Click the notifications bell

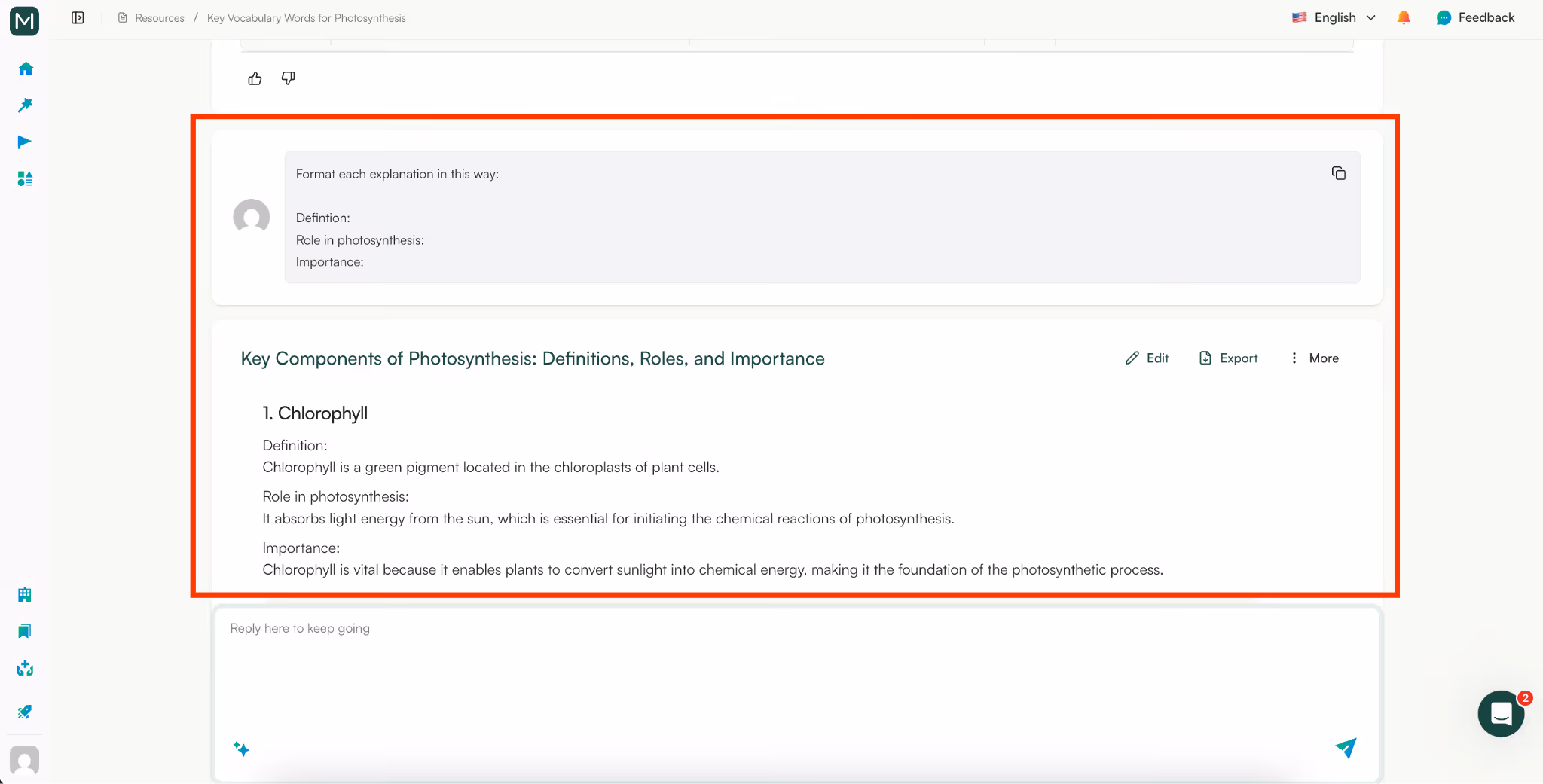pyautogui.click(x=1403, y=17)
